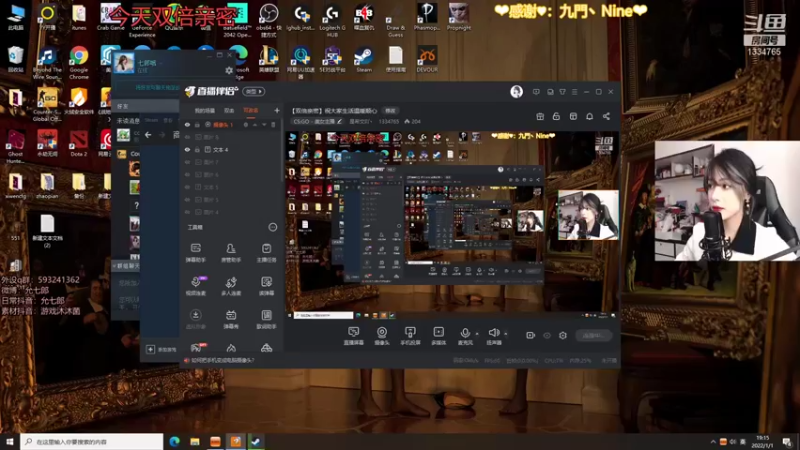Open the Windows Start menu
Image resolution: width=800 pixels, height=450 pixels.
(9, 441)
